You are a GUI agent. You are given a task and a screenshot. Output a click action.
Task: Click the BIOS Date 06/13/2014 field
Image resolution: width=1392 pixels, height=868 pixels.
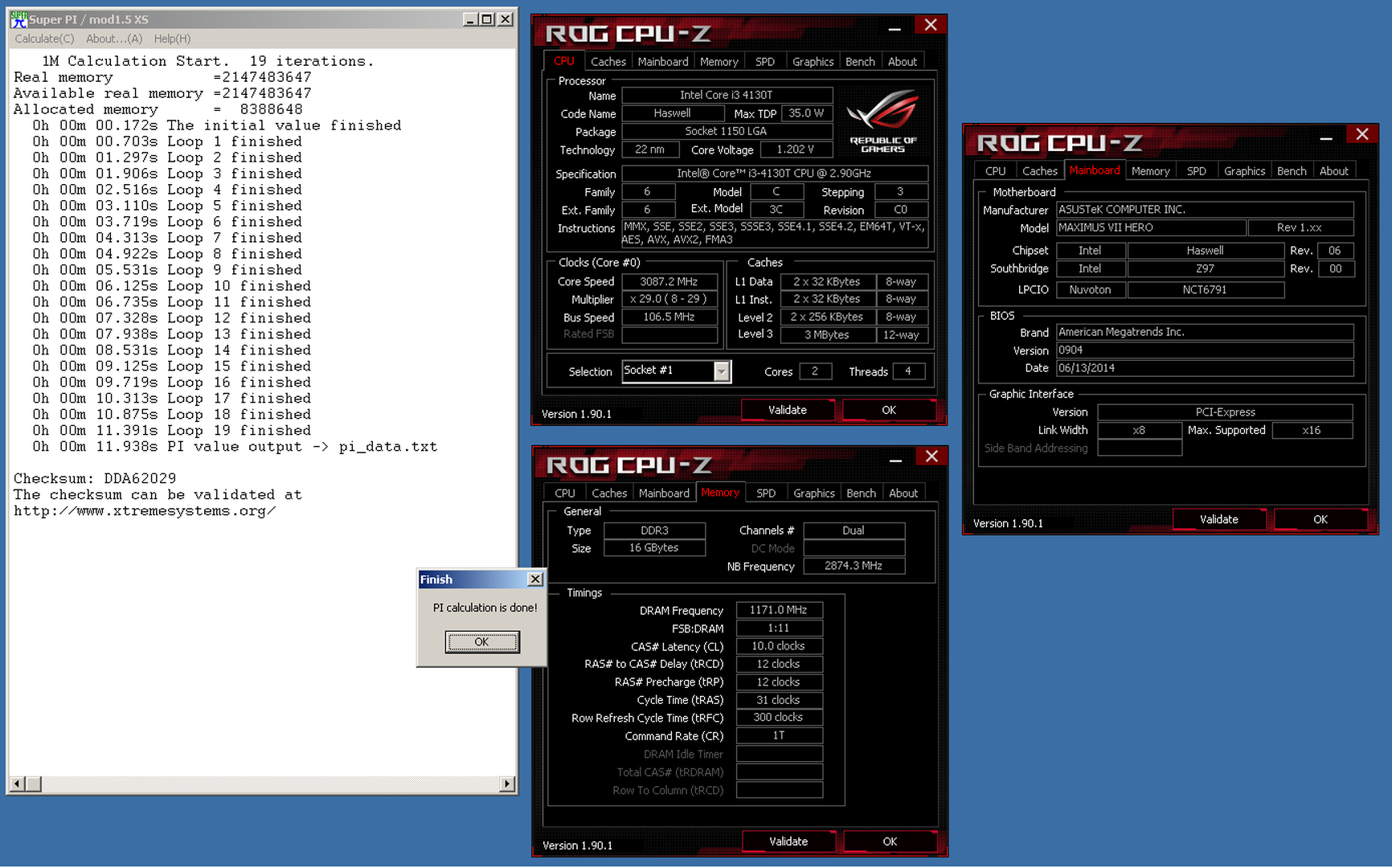pyautogui.click(x=1205, y=368)
